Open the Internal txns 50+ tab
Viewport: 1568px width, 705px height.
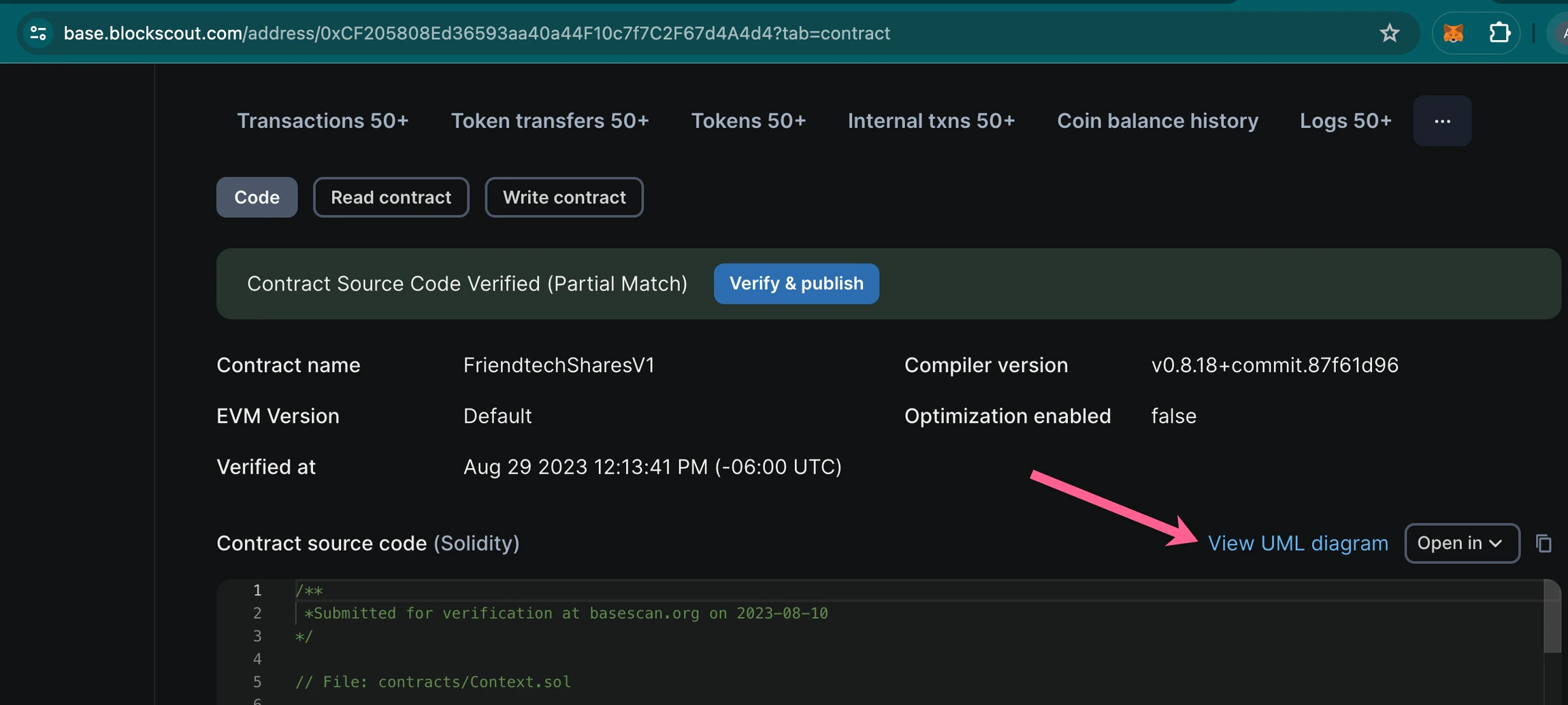point(931,120)
